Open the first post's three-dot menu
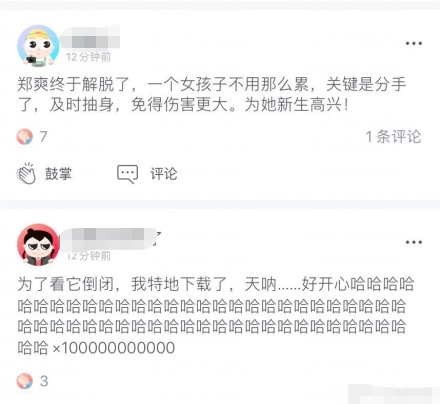Screen dimensions: 440x404 click(414, 43)
